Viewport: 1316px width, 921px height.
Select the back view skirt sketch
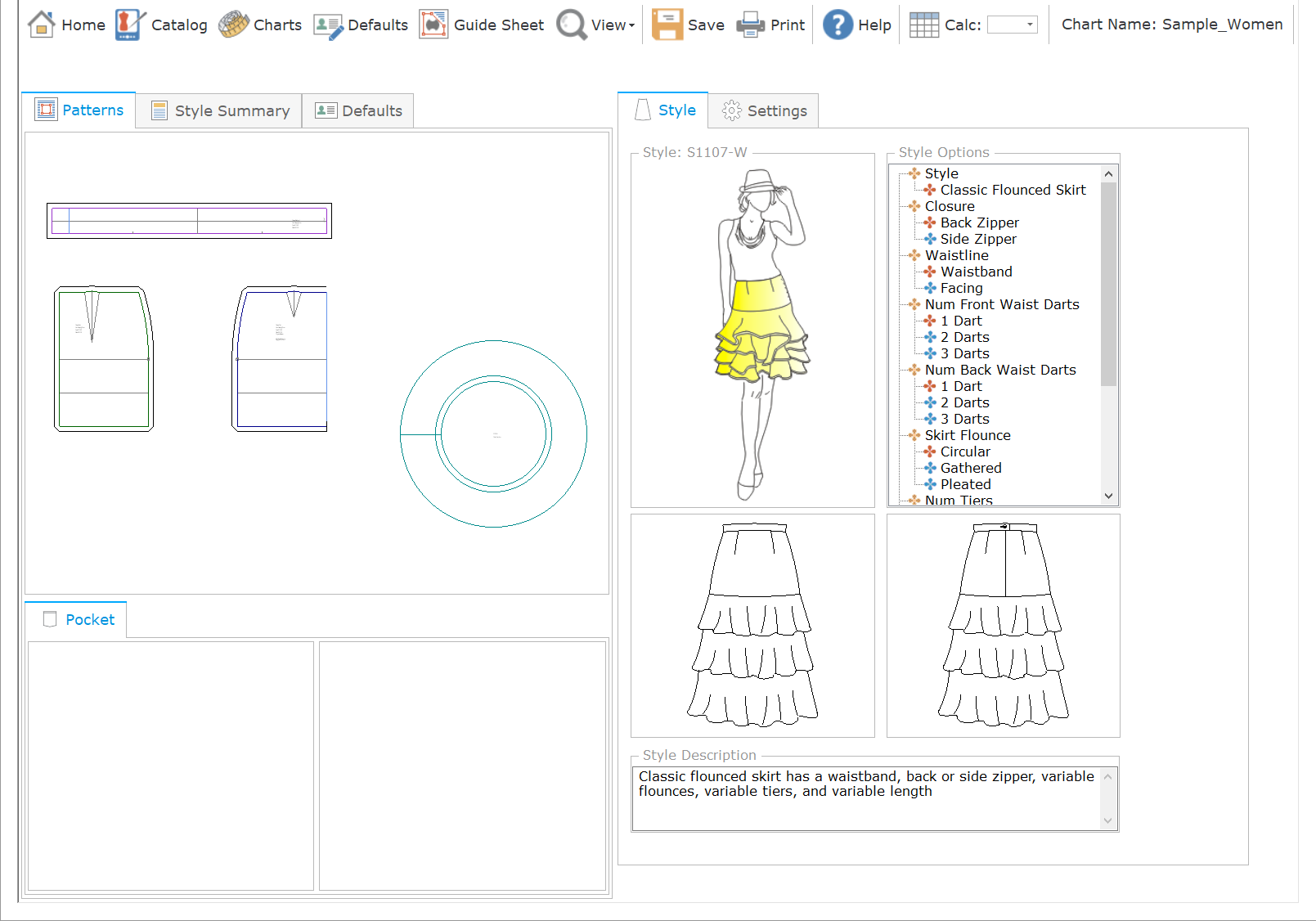click(x=1003, y=626)
